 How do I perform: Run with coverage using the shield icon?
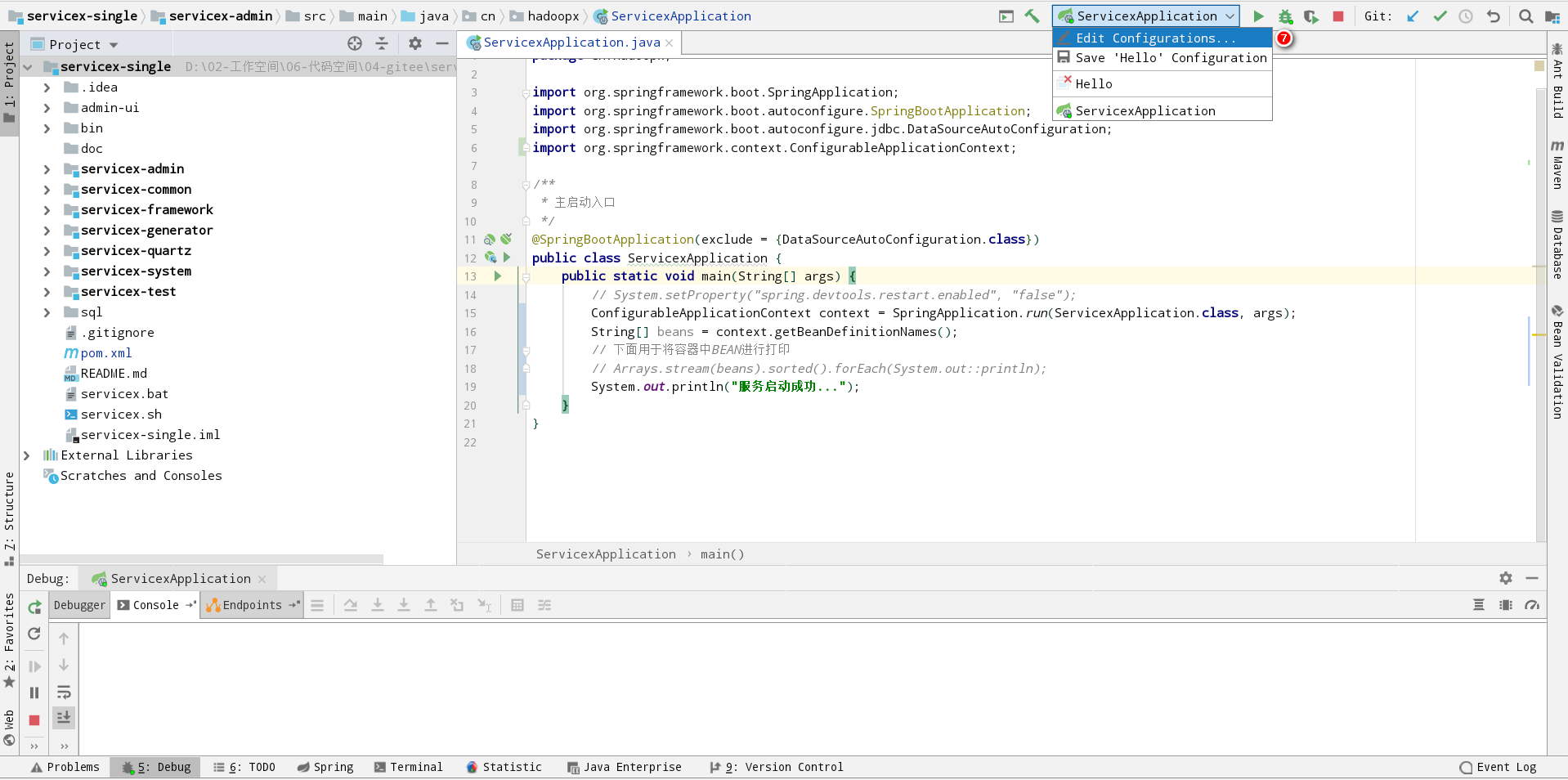pyautogui.click(x=1310, y=16)
